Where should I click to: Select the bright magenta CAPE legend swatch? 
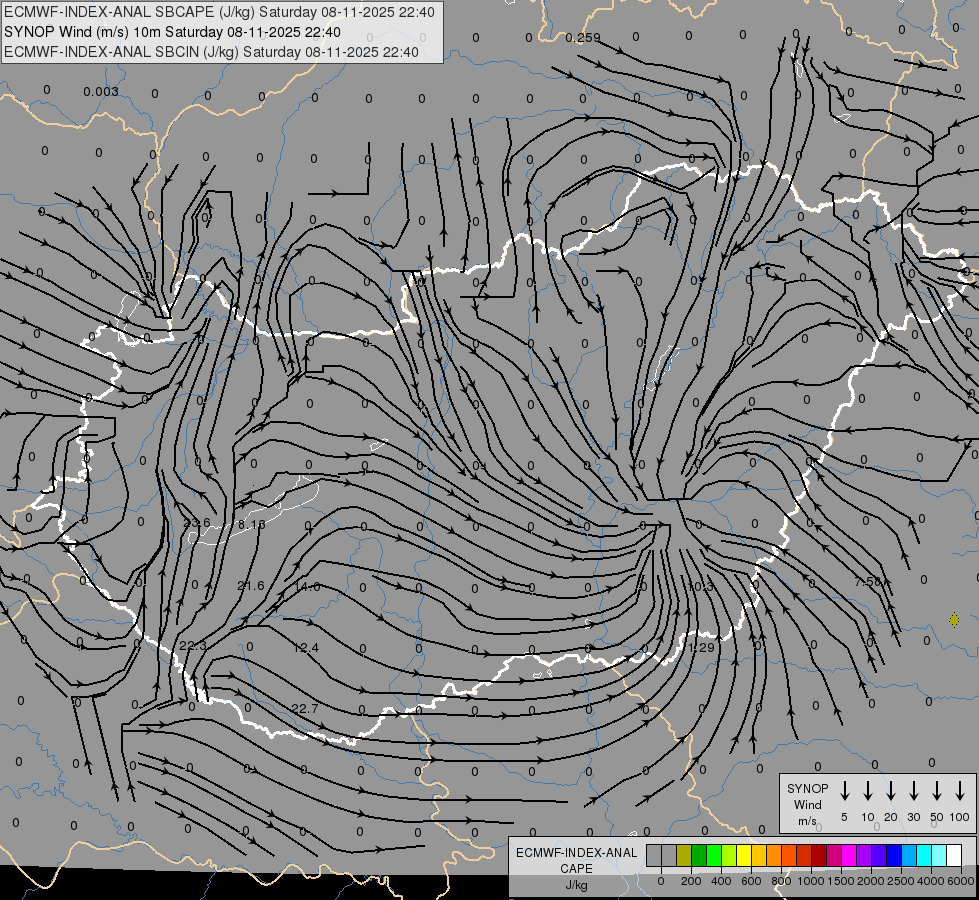coord(850,855)
